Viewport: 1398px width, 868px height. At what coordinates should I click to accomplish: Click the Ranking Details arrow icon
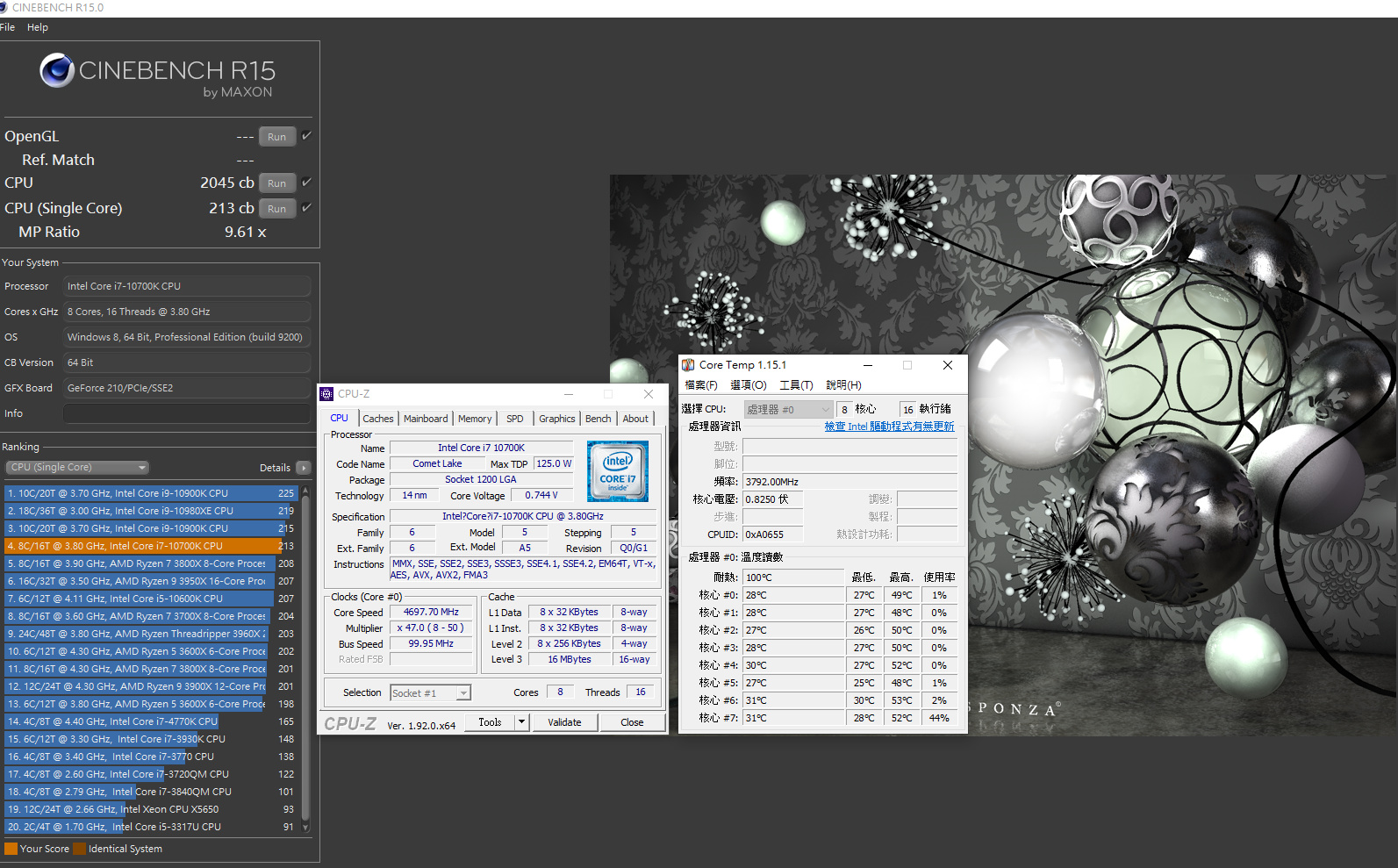click(304, 468)
